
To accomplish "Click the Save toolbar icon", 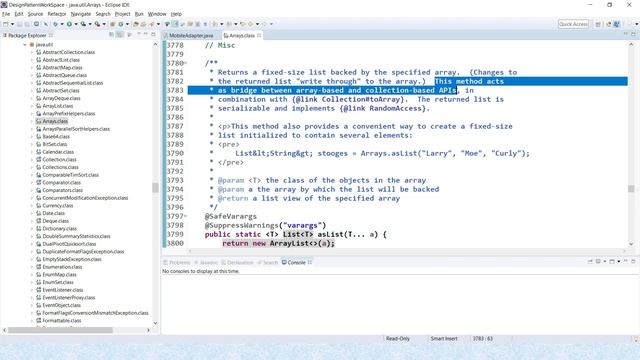I will pyautogui.click(x=20, y=24).
